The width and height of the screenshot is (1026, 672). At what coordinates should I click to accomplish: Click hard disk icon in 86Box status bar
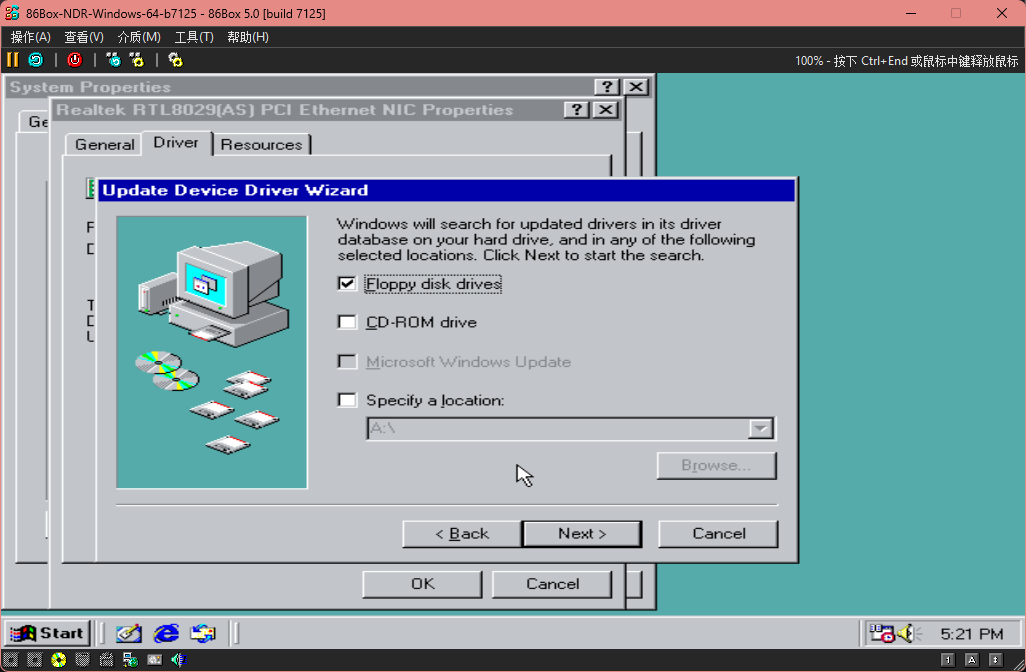click(82, 660)
